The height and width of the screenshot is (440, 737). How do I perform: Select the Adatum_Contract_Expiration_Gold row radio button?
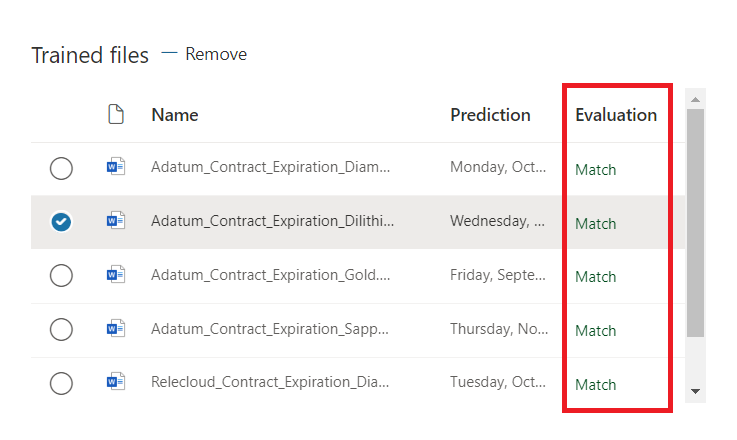tap(61, 276)
